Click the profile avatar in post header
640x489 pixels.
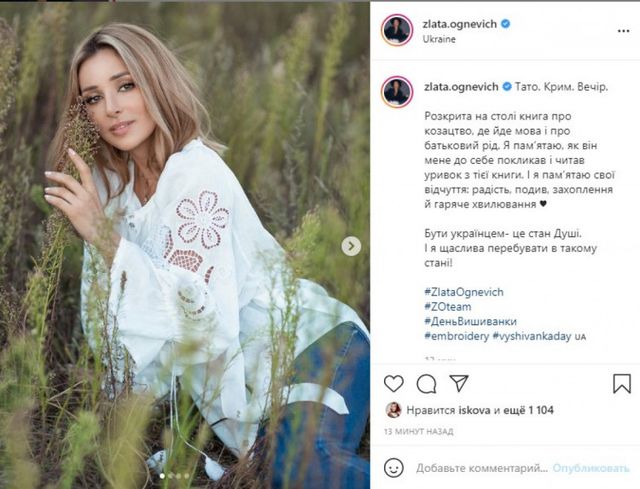point(397,30)
